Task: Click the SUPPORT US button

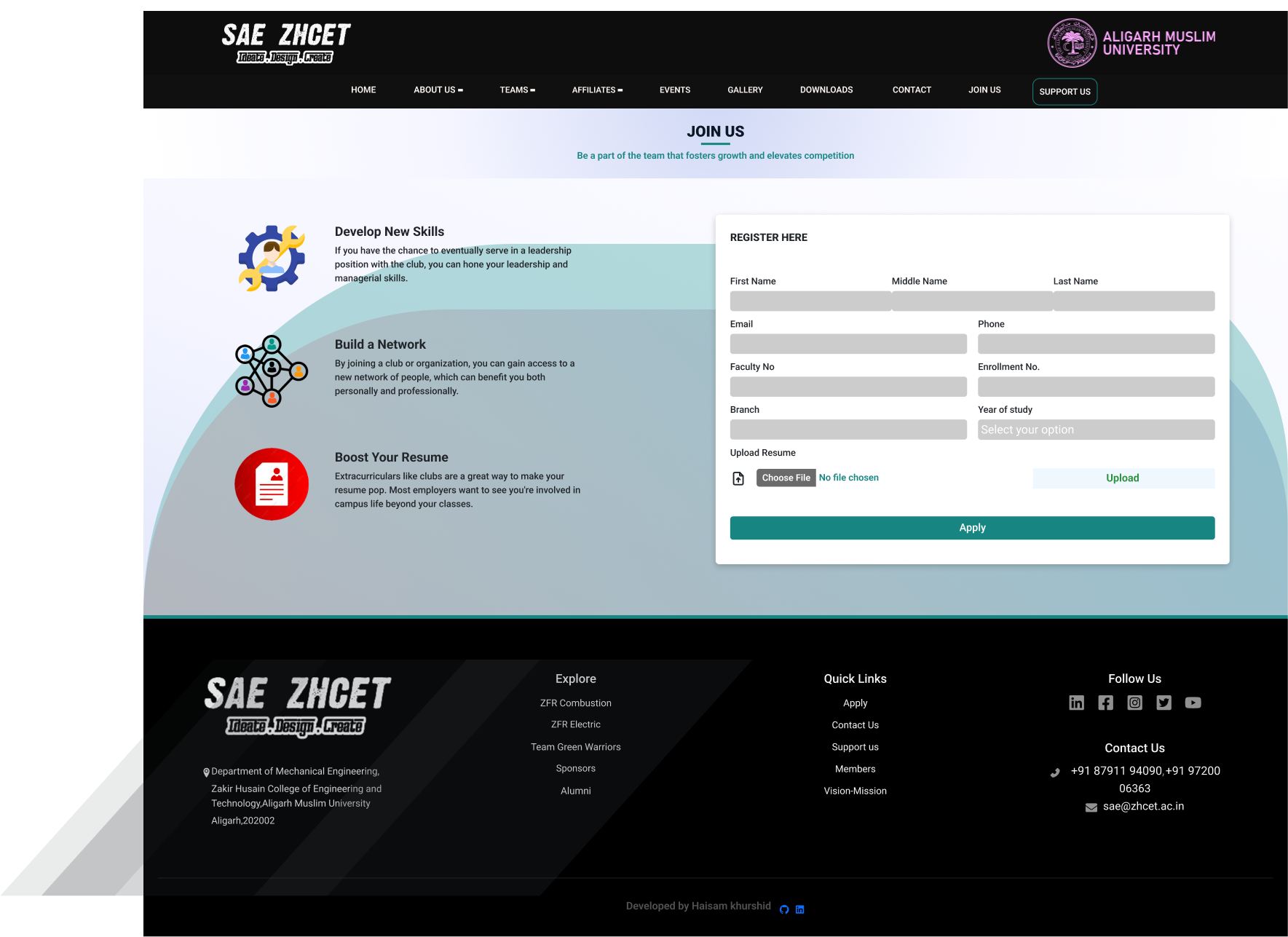Action: point(1064,92)
